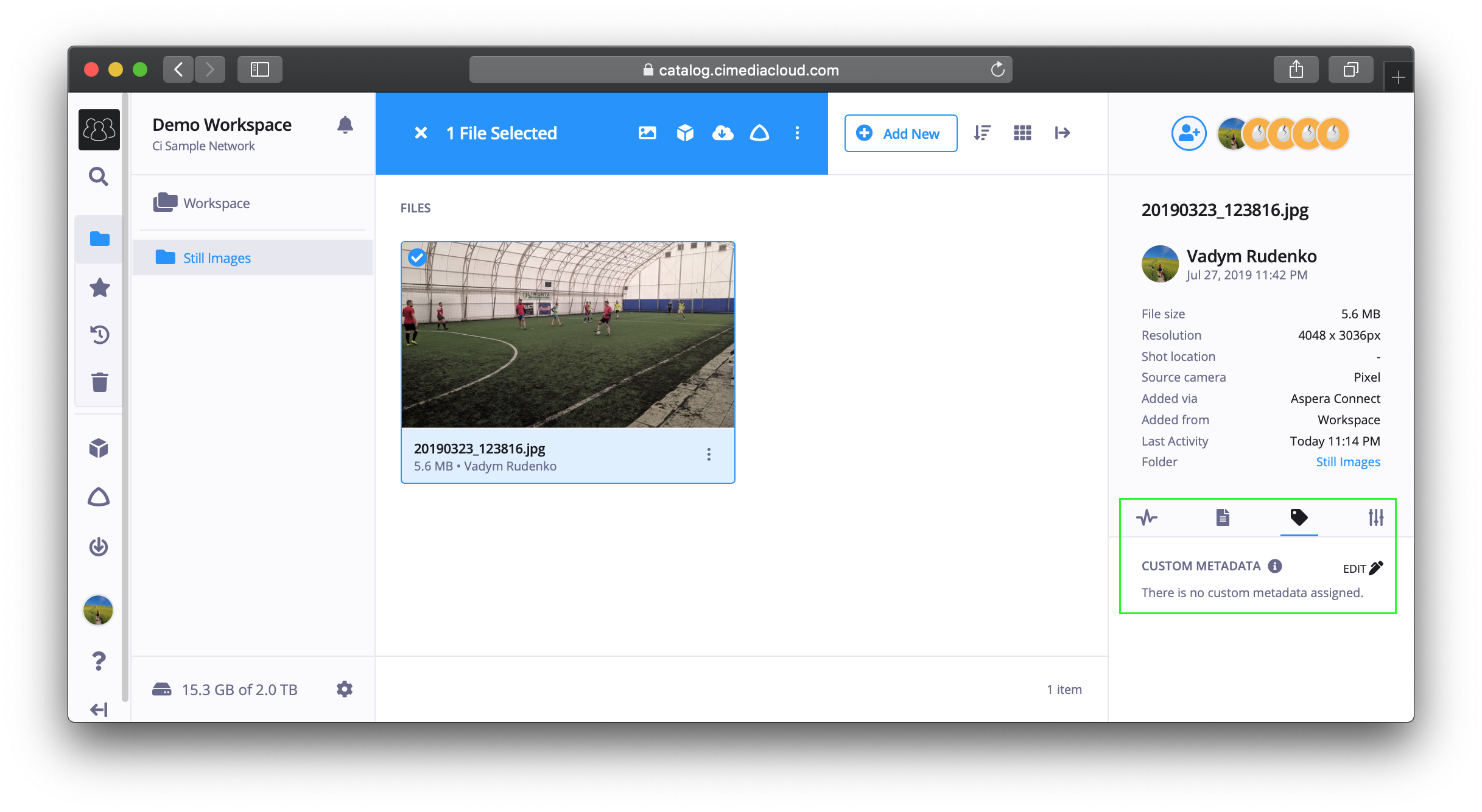Switch to the document notes tab
This screenshot has width=1482, height=812.
coord(1223,517)
